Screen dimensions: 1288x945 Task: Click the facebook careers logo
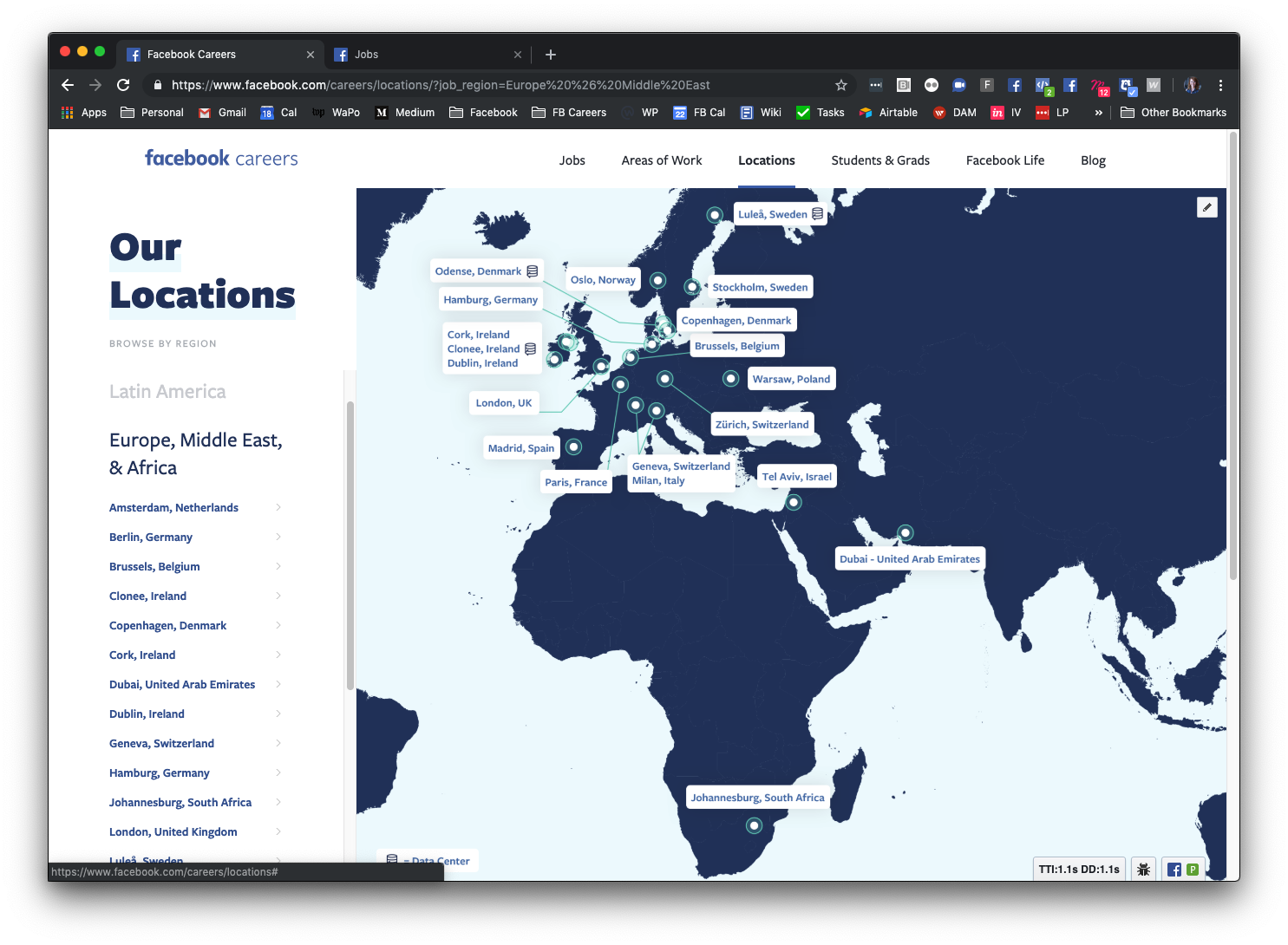tap(221, 158)
